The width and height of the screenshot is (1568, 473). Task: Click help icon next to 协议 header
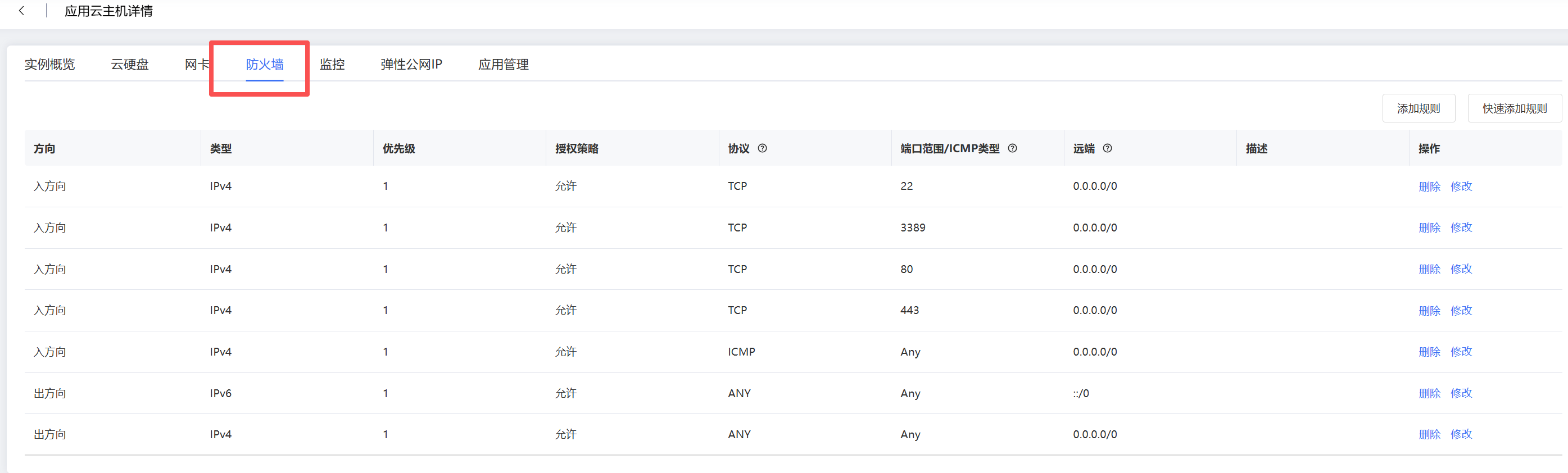762,148
